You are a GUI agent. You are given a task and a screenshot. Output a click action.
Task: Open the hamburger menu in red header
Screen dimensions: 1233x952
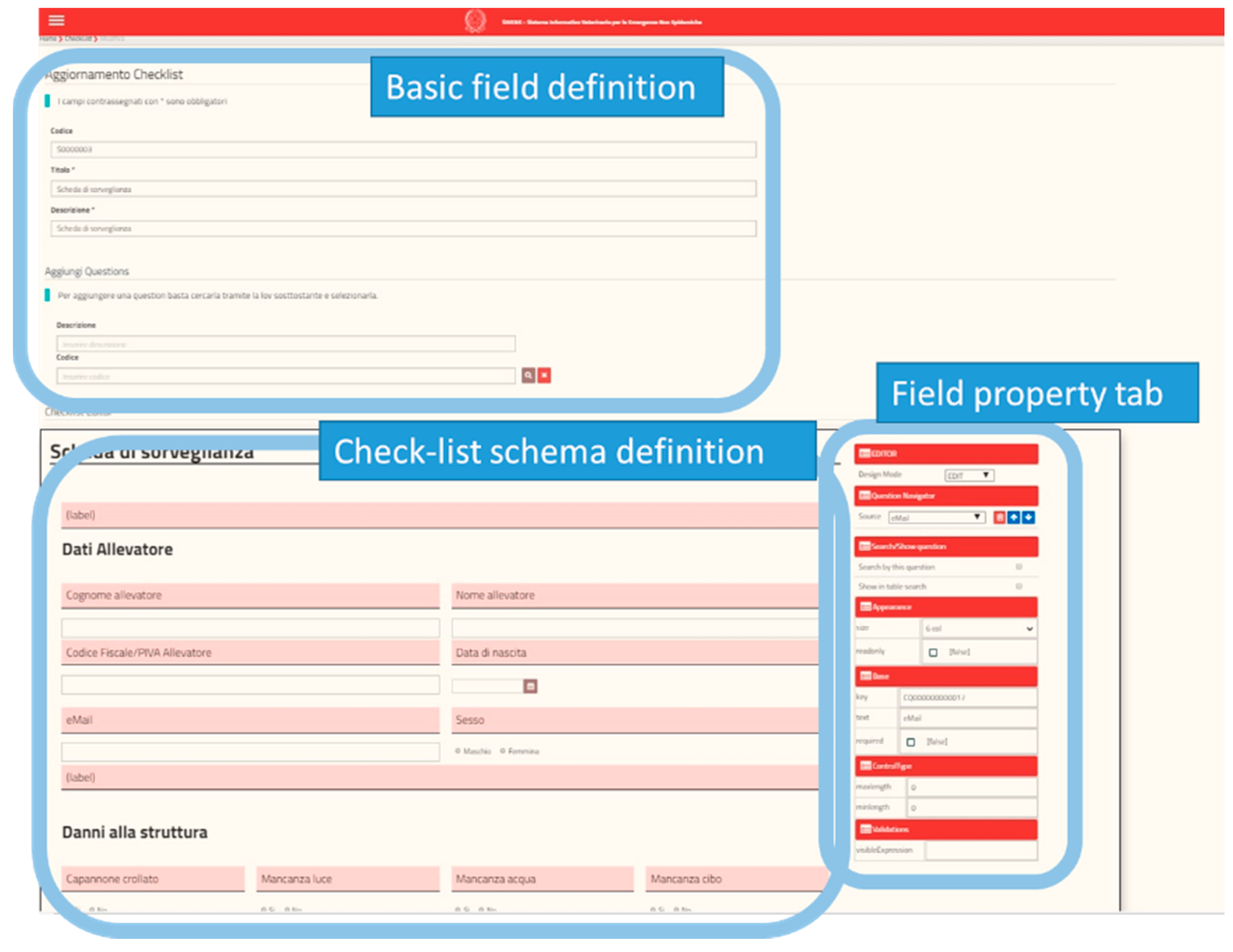coord(56,21)
